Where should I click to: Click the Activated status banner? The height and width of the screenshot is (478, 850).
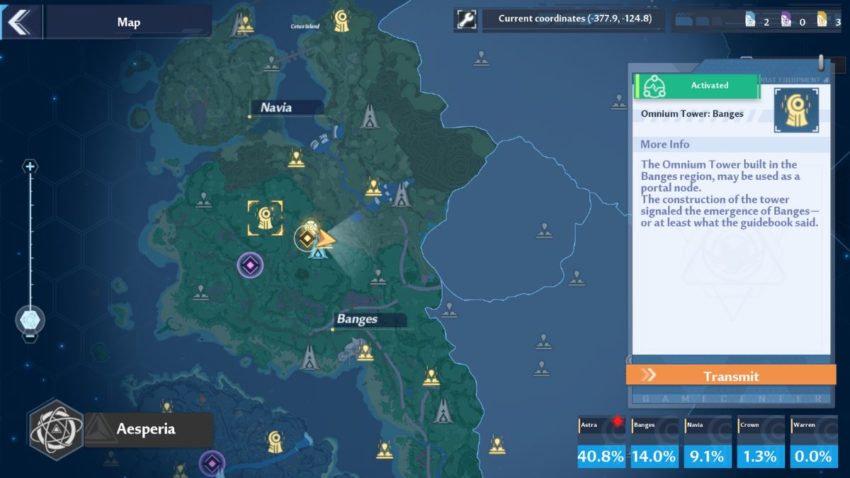click(x=697, y=86)
